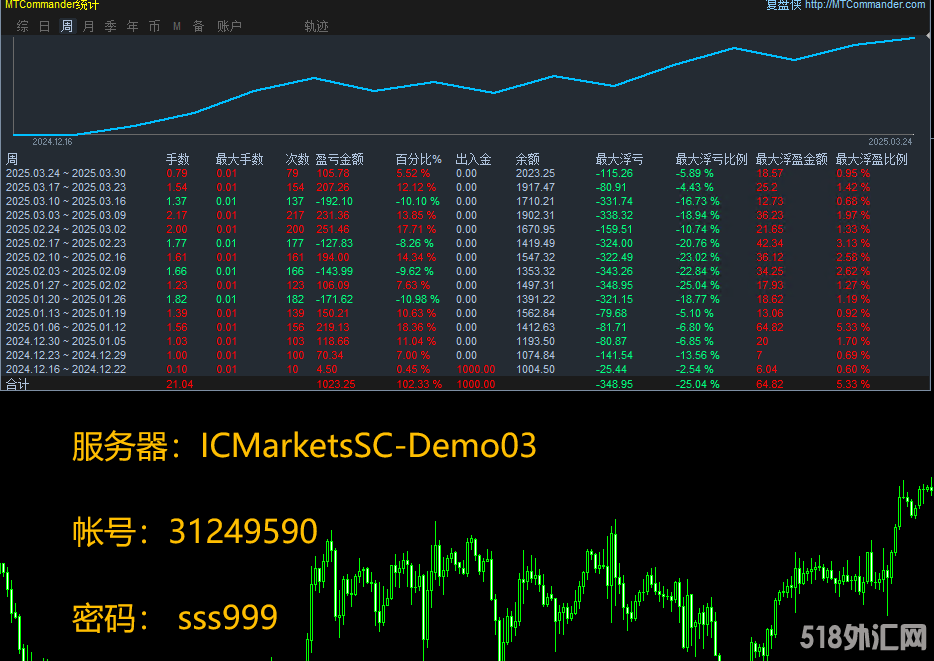Screen dimensions: 934x661
Task: Click the loss ratio value -23.02 %
Action: (698, 257)
